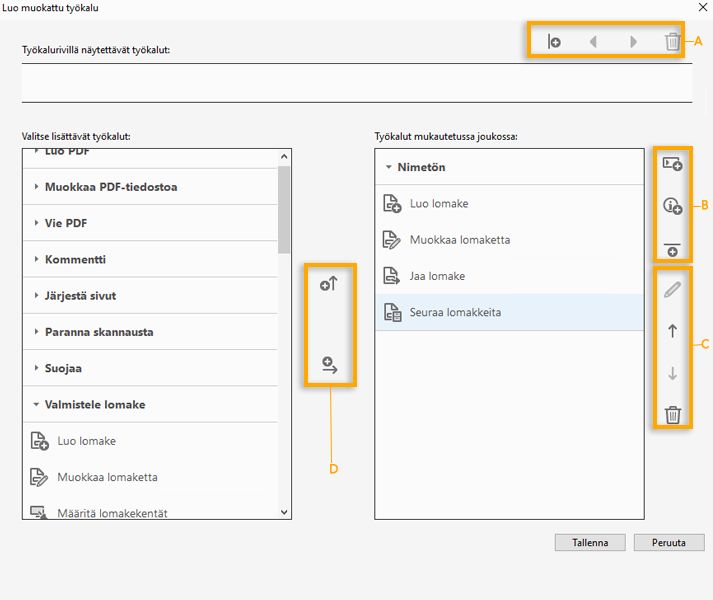This screenshot has height=600, width=713.
Task: Click the move up arrow icon
Action: [x=672, y=331]
